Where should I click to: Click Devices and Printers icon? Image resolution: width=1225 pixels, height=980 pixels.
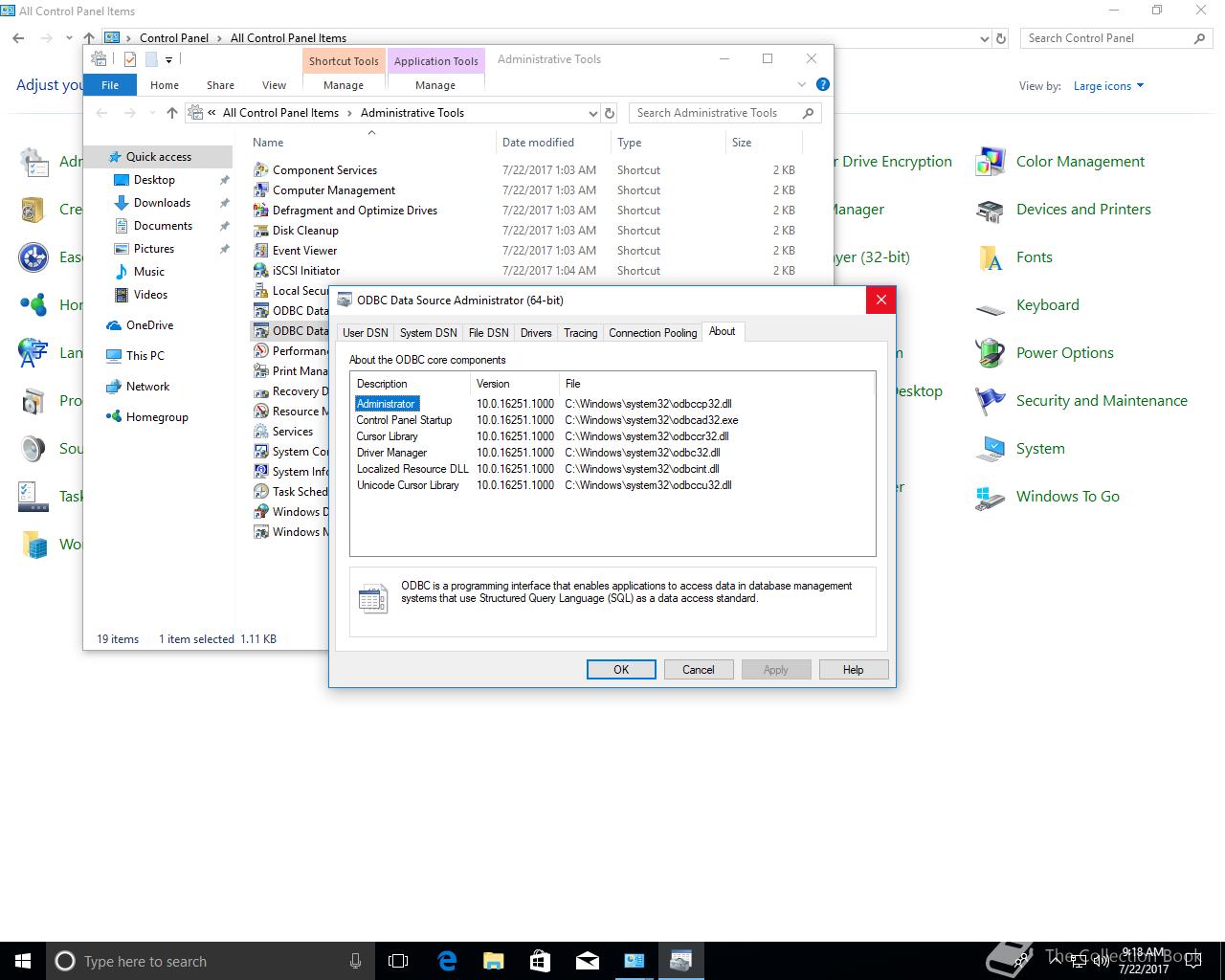(x=991, y=210)
